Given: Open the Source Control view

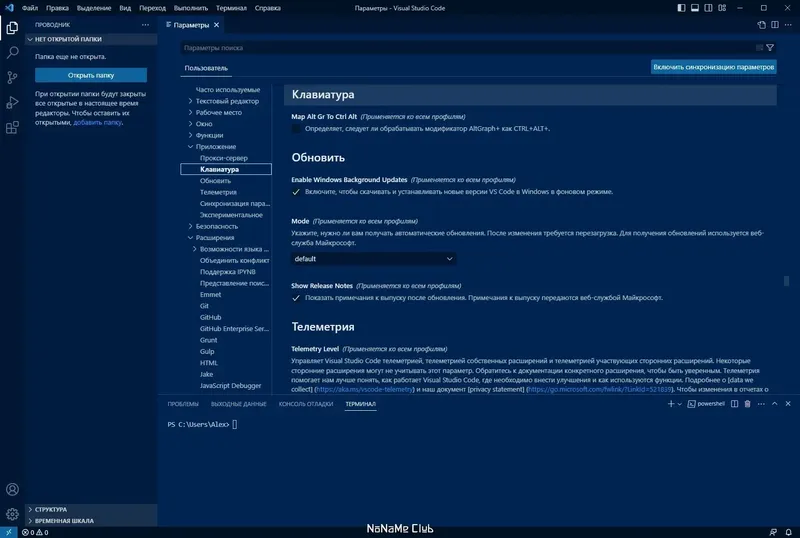Looking at the screenshot, I should 12,77.
